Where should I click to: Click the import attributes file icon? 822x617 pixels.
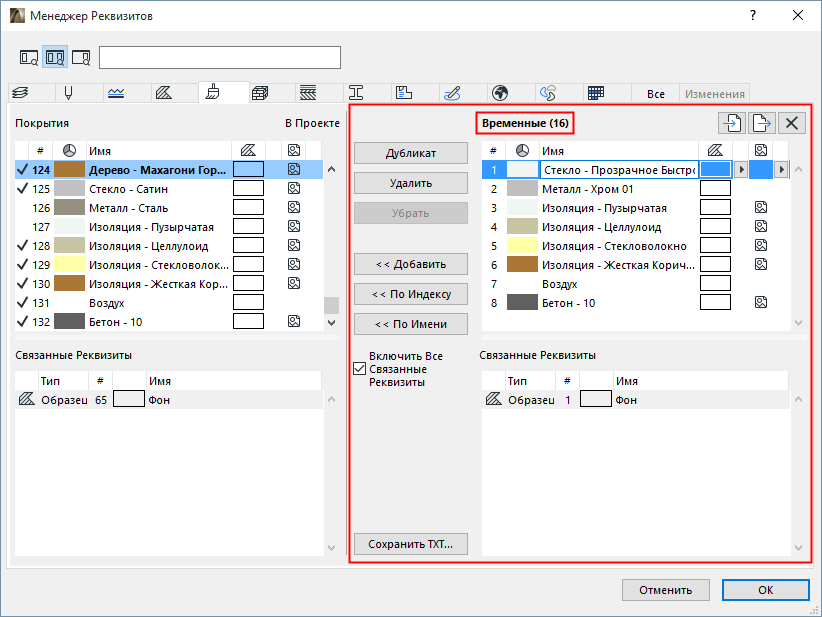(732, 123)
